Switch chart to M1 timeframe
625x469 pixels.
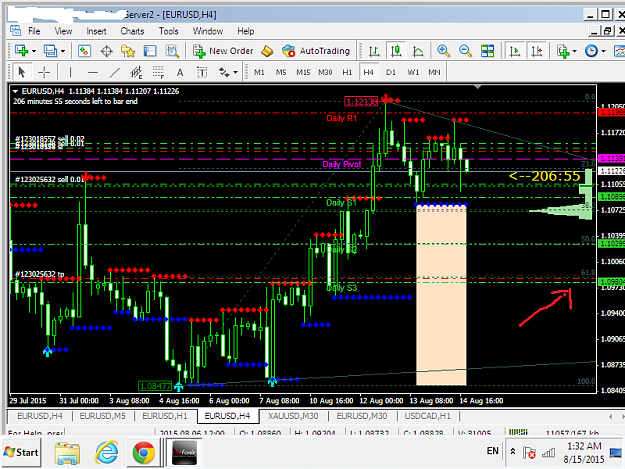259,72
